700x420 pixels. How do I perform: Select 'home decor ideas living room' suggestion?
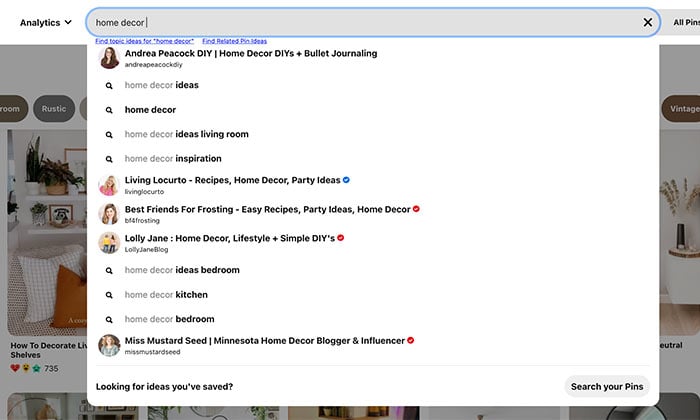coord(187,134)
